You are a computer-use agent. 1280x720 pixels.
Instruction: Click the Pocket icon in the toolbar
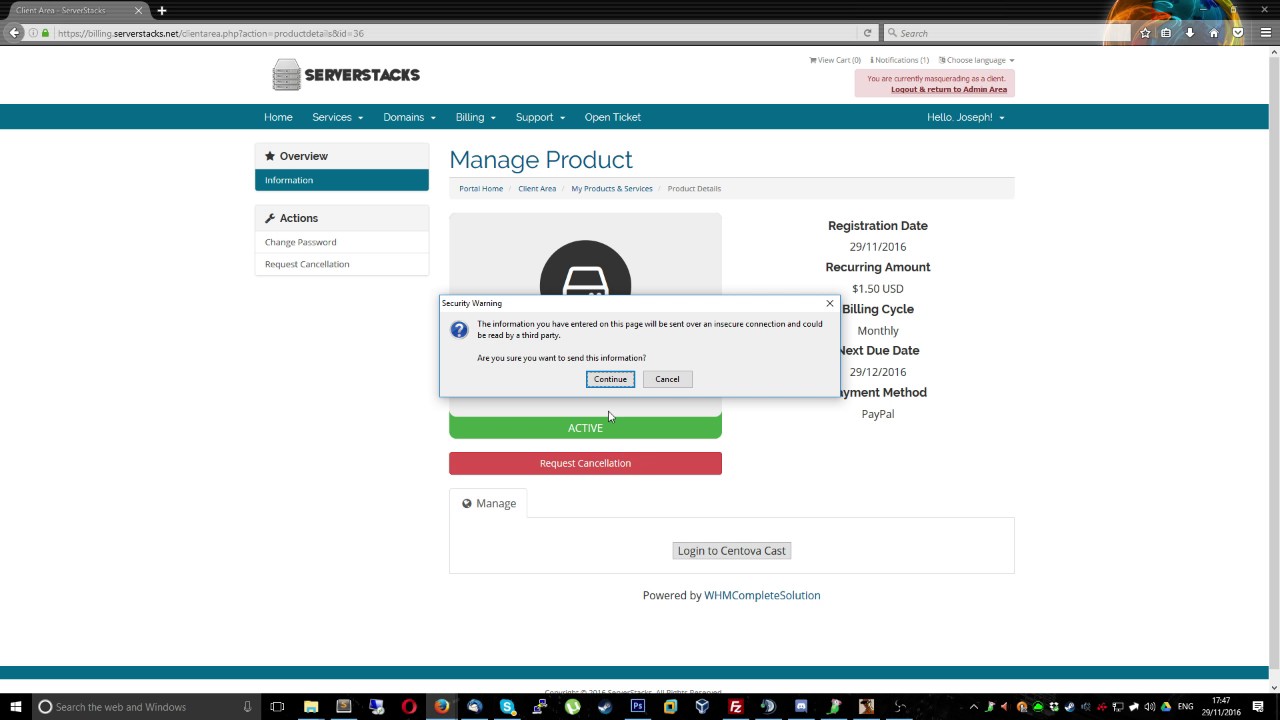click(x=1238, y=33)
